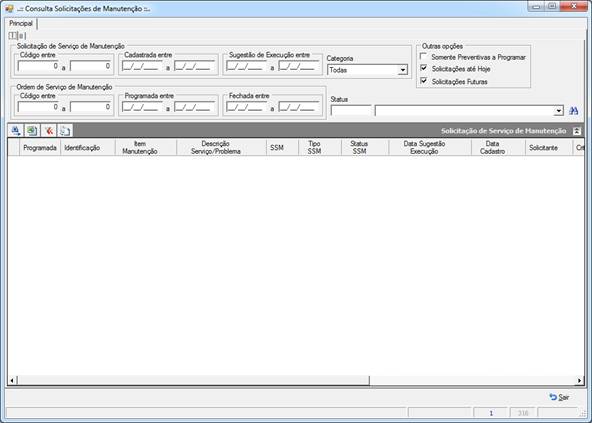Click the Descrição Serviço/Problema column header

[221, 147]
